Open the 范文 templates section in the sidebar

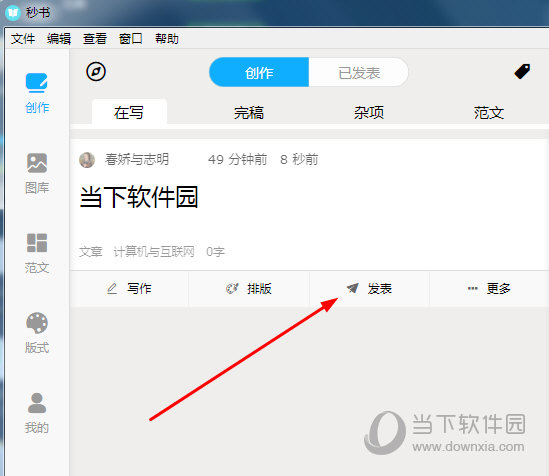(x=37, y=253)
